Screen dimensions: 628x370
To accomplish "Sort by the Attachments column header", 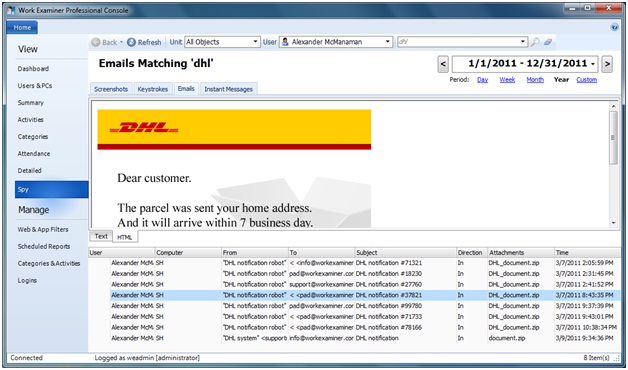I will point(521,253).
